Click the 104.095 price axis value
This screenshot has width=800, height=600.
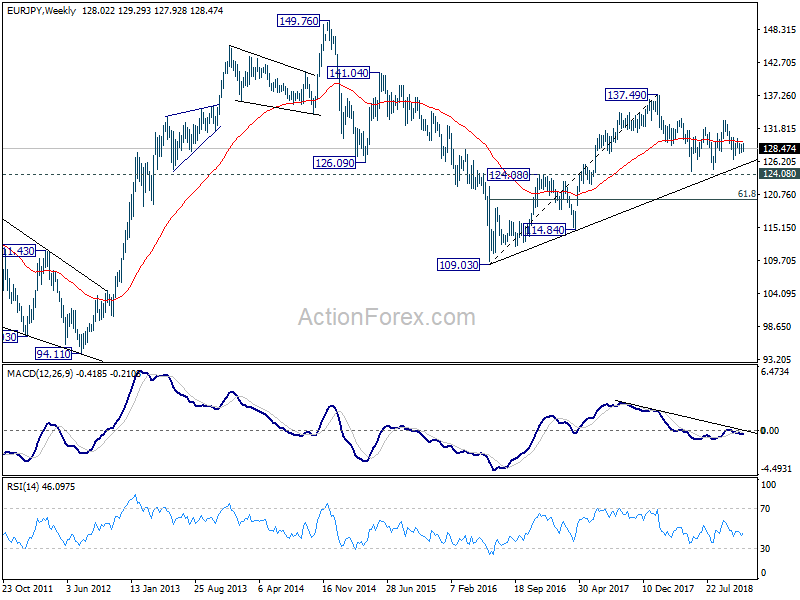coord(779,293)
